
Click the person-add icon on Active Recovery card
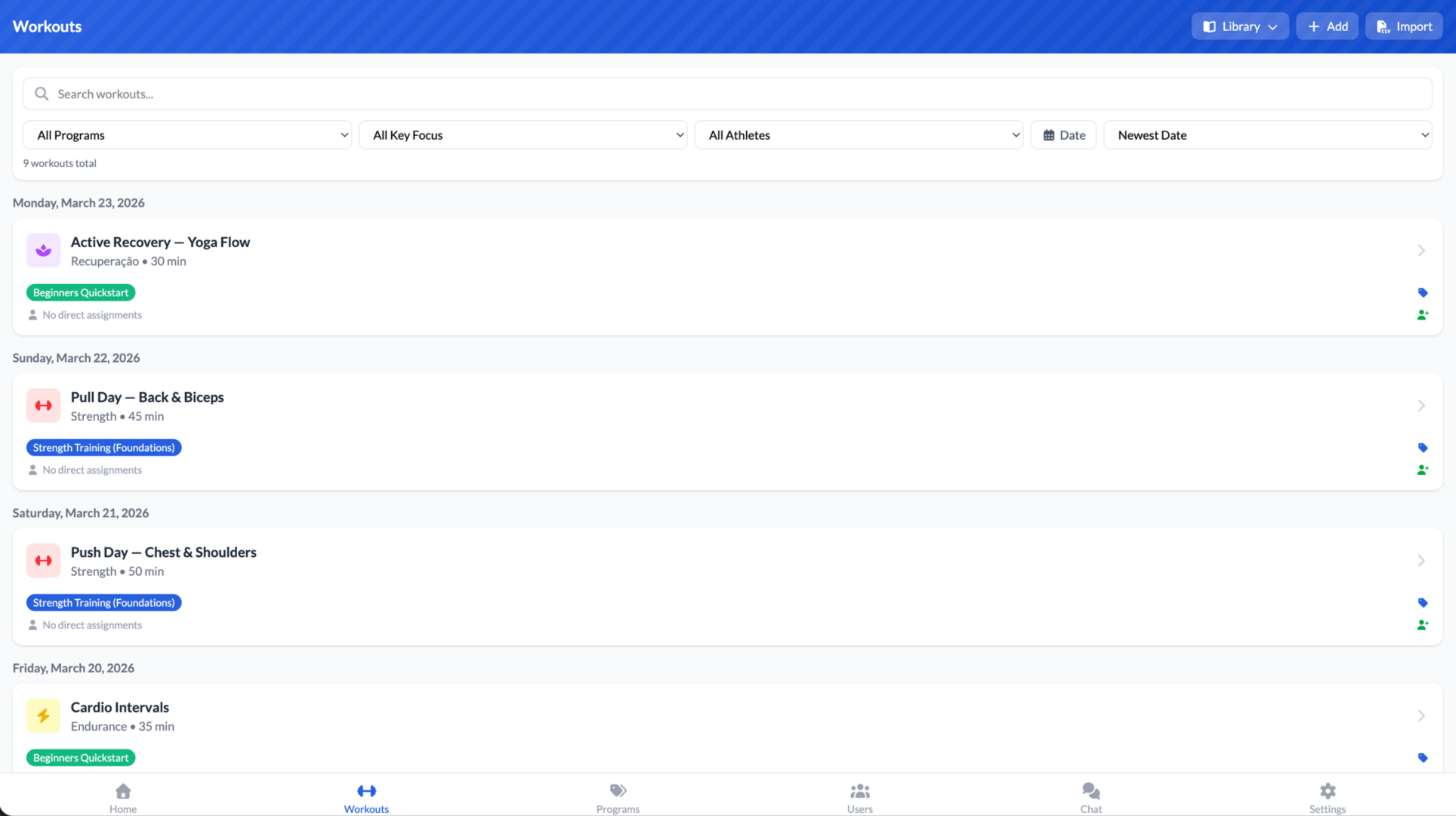pyautogui.click(x=1423, y=314)
